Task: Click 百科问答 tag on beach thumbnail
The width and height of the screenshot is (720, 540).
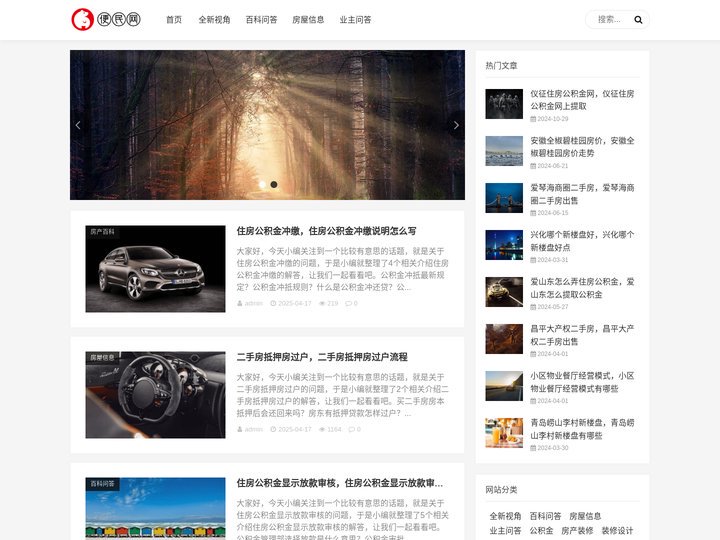Action: pyautogui.click(x=102, y=484)
